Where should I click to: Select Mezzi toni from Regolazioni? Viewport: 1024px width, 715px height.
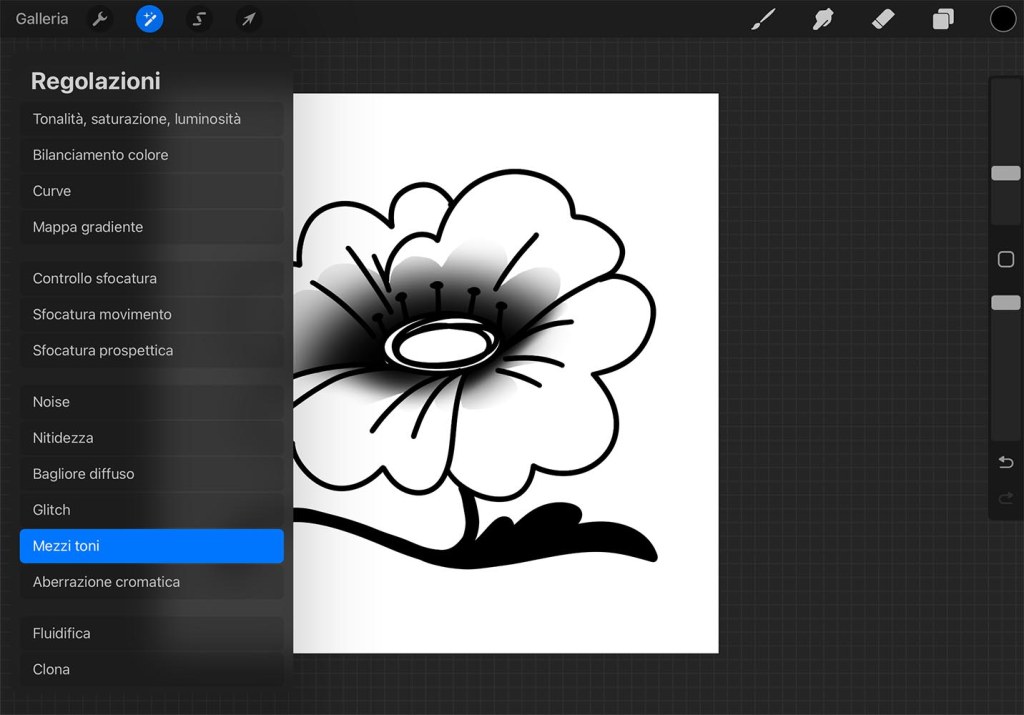click(151, 546)
